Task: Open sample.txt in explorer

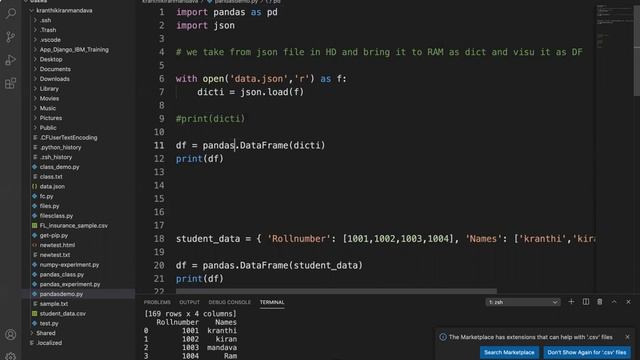Action: pos(54,304)
